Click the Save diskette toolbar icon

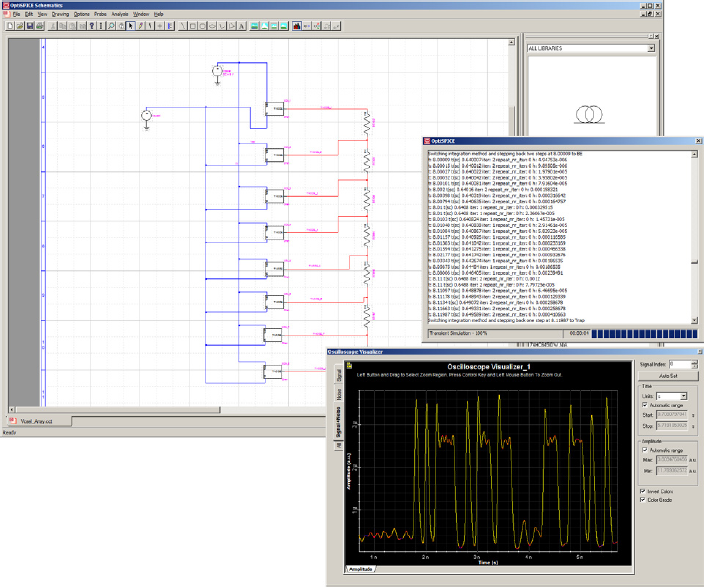point(30,26)
